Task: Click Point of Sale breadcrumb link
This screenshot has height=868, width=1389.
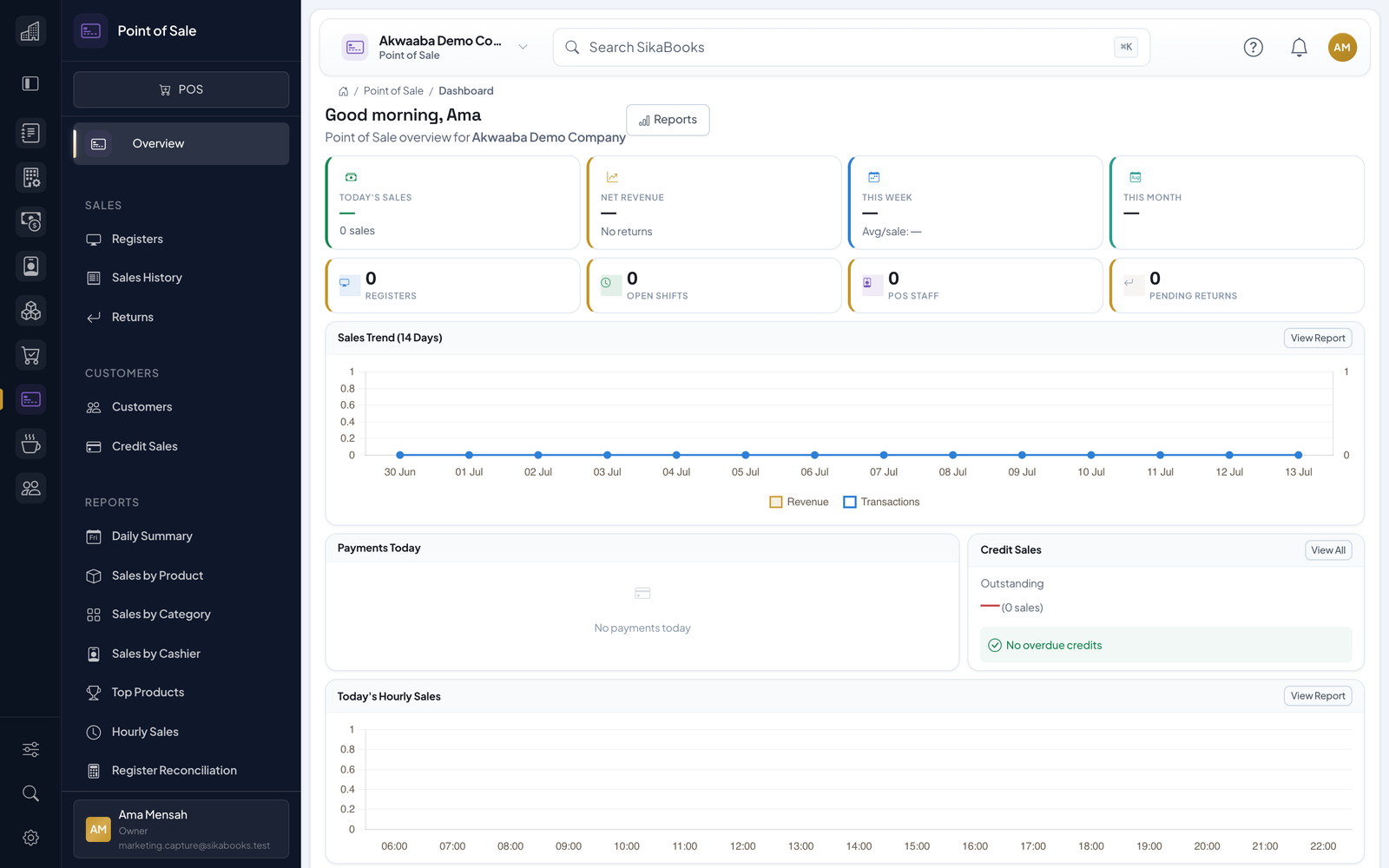Action: click(393, 91)
